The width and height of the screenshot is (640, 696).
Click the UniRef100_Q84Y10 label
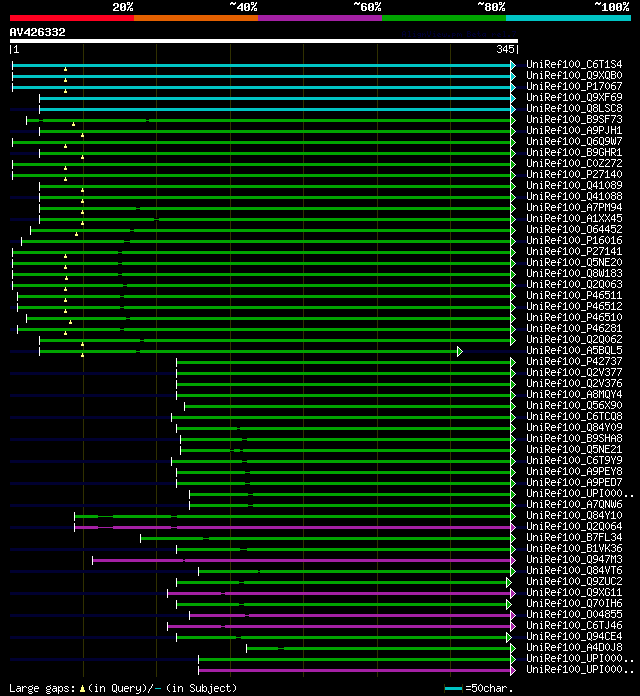click(574, 515)
